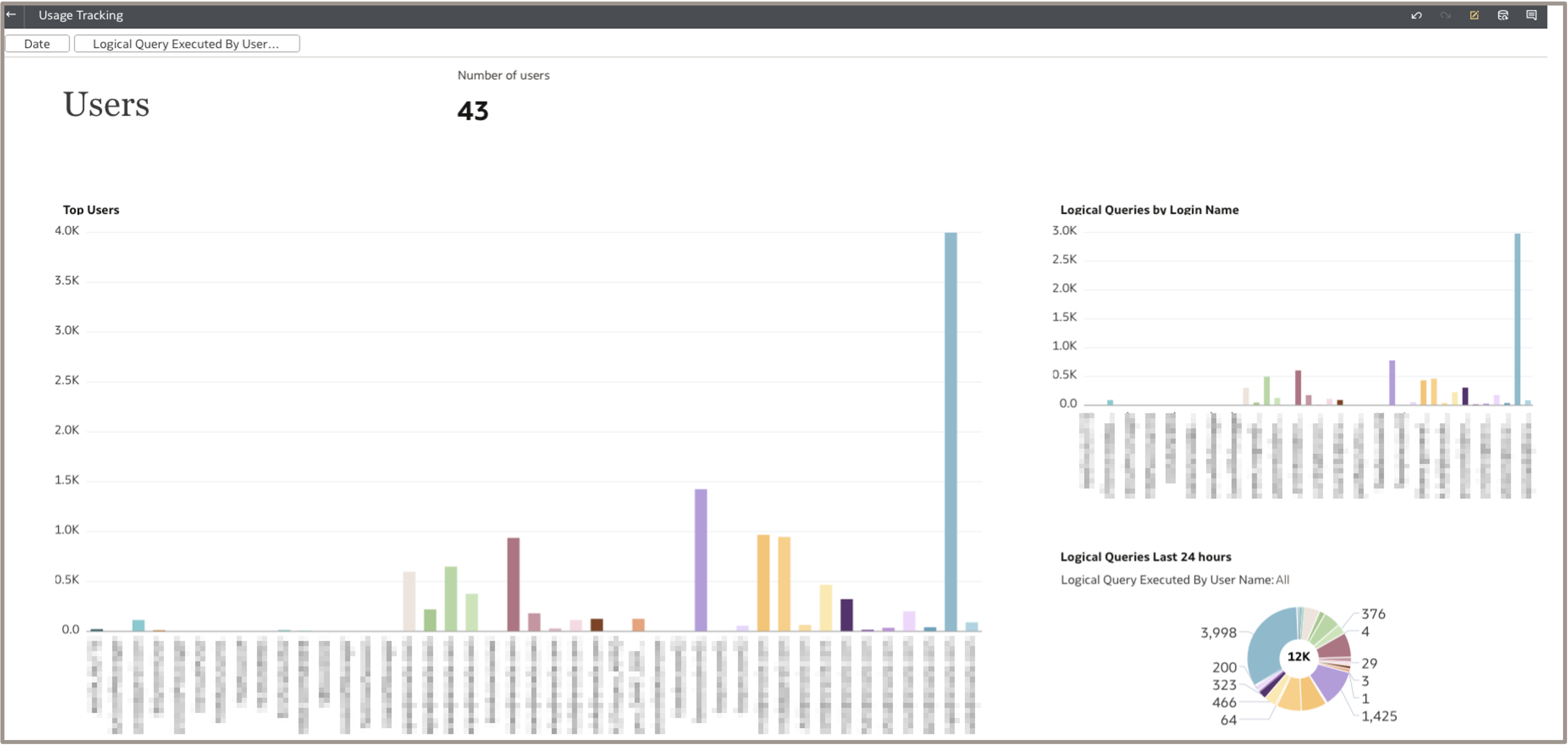Open Logical Query Executed By User filter
The height and width of the screenshot is (745, 1568).
186,44
